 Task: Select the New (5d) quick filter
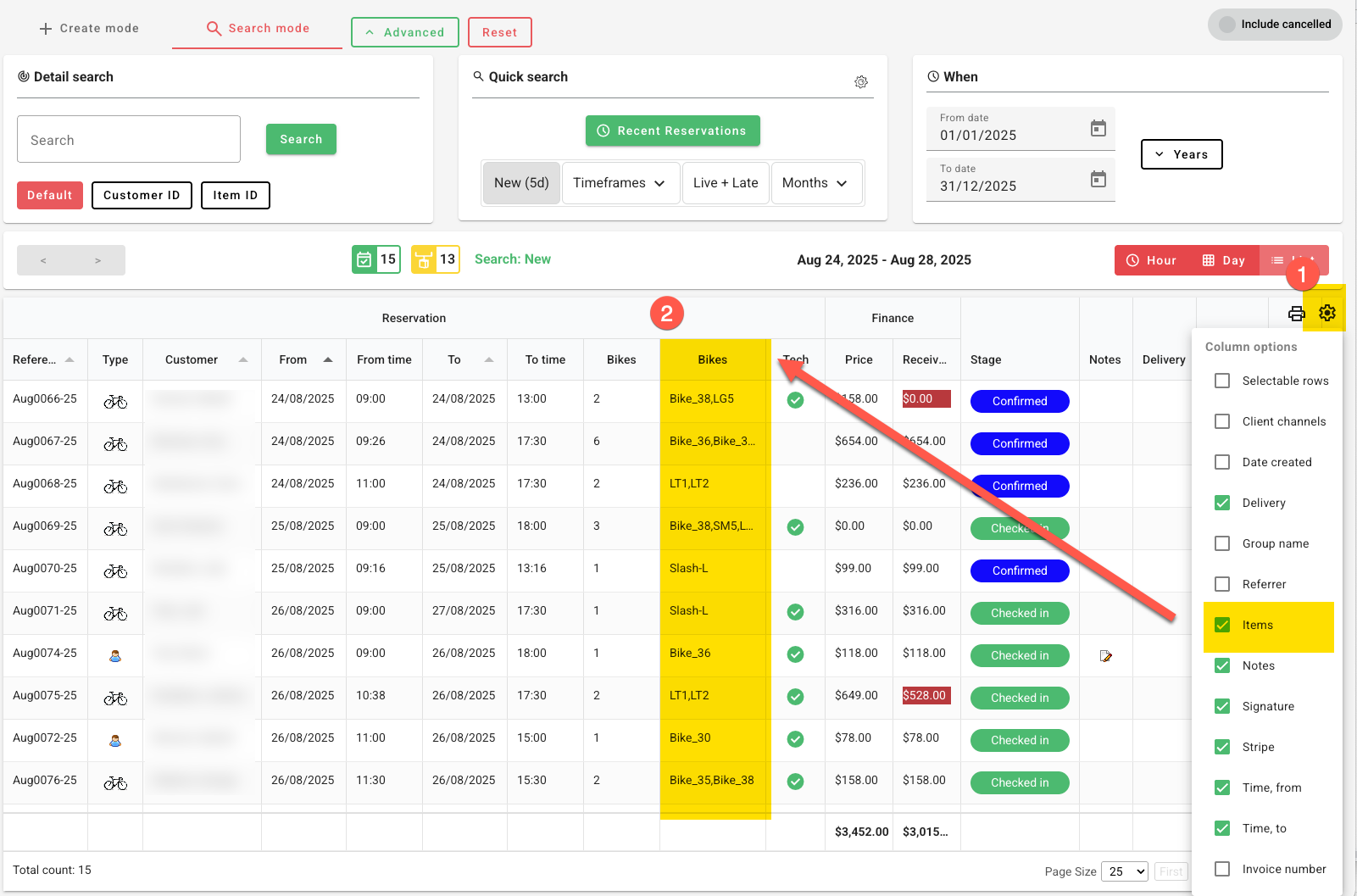[521, 183]
